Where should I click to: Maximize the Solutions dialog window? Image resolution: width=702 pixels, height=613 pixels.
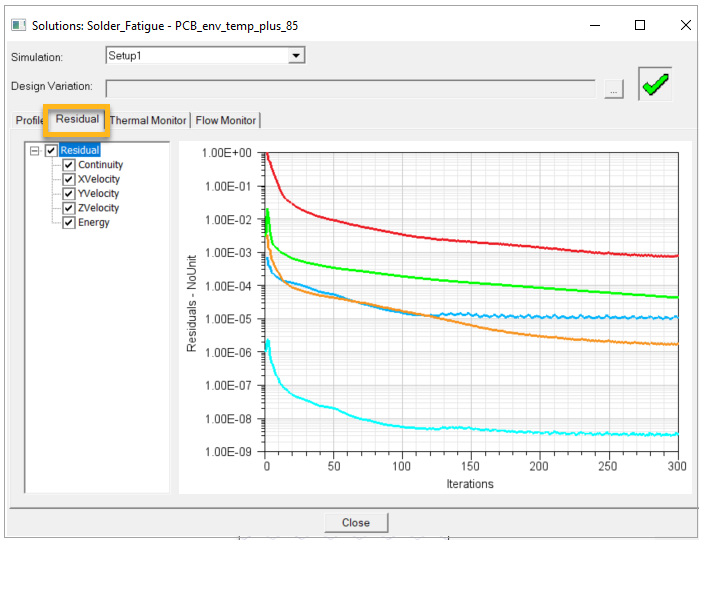click(640, 25)
